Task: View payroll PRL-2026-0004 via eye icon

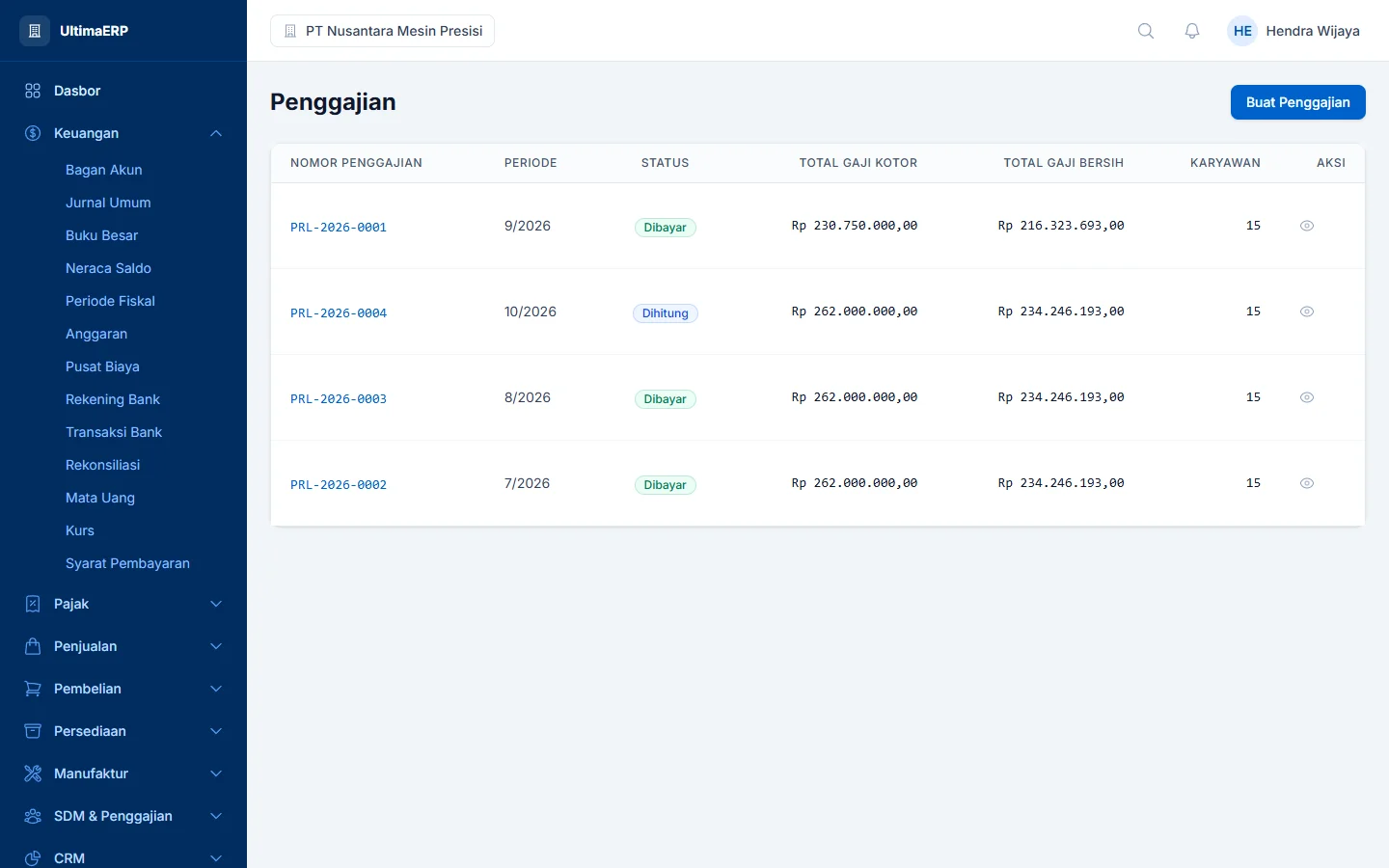Action: pos(1307,312)
